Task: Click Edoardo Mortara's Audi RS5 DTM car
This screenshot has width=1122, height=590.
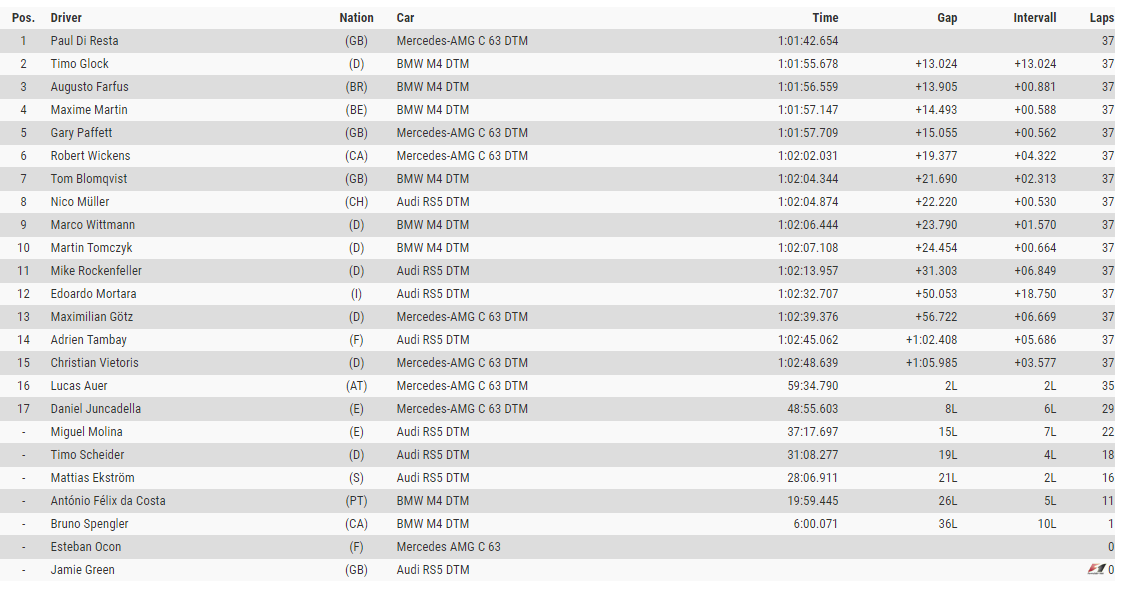Action: [432, 294]
